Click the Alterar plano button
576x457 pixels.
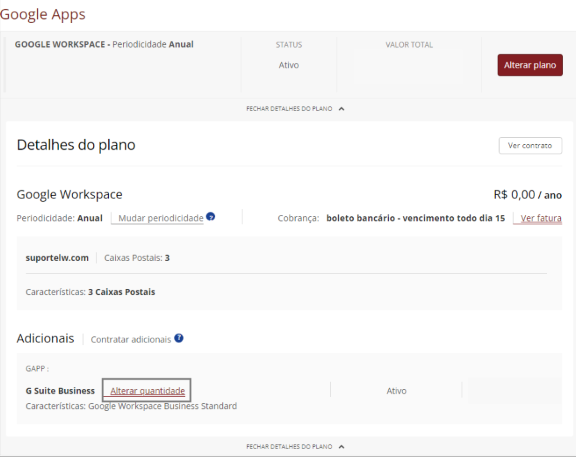coord(530,65)
